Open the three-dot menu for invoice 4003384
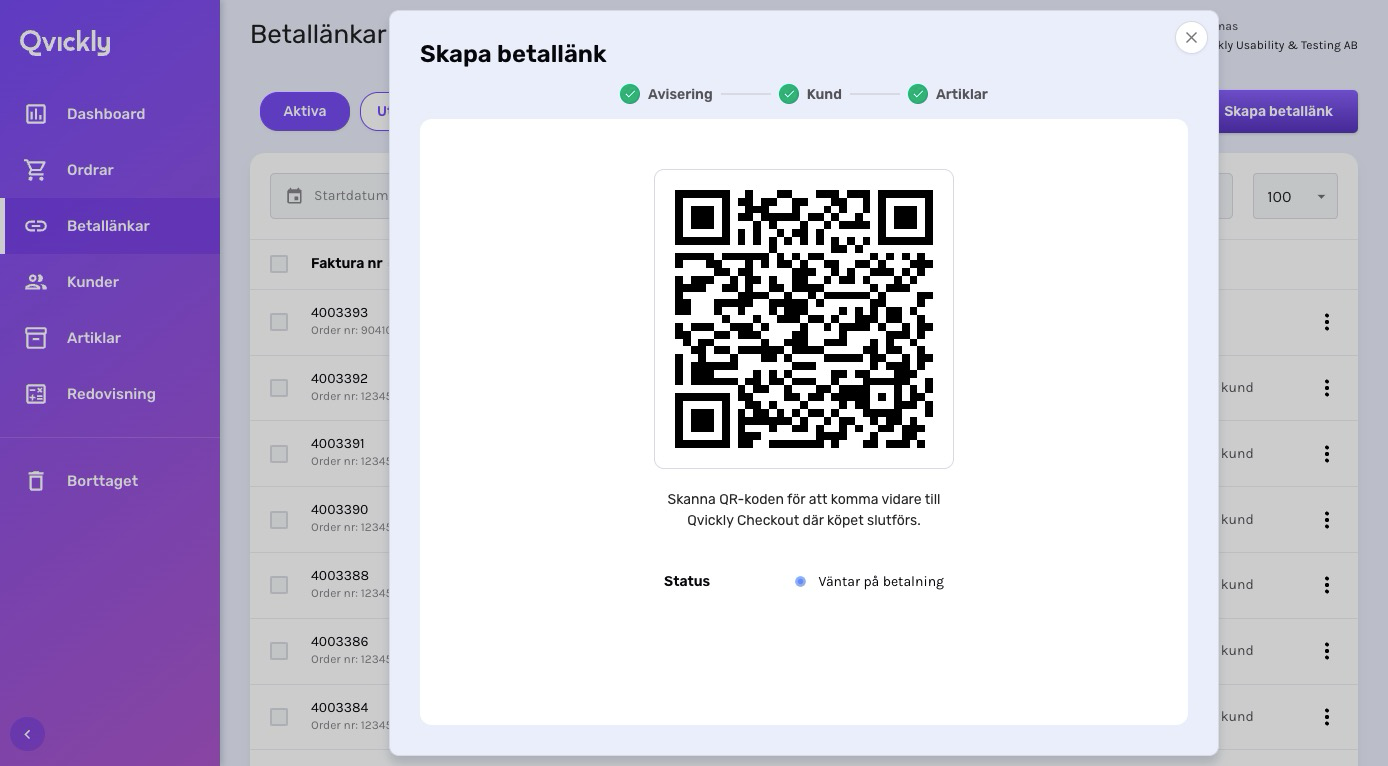Screen dimensions: 1388x766 coord(1327,717)
